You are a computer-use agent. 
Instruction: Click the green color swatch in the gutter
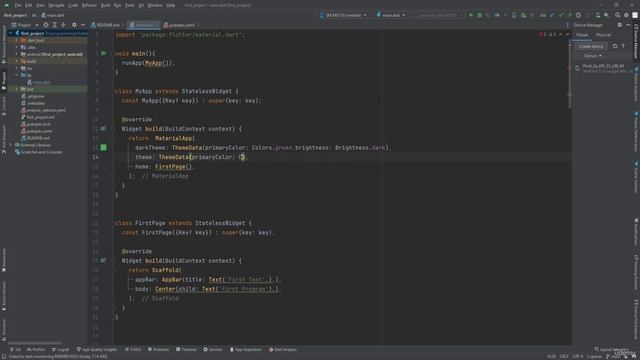click(104, 147)
